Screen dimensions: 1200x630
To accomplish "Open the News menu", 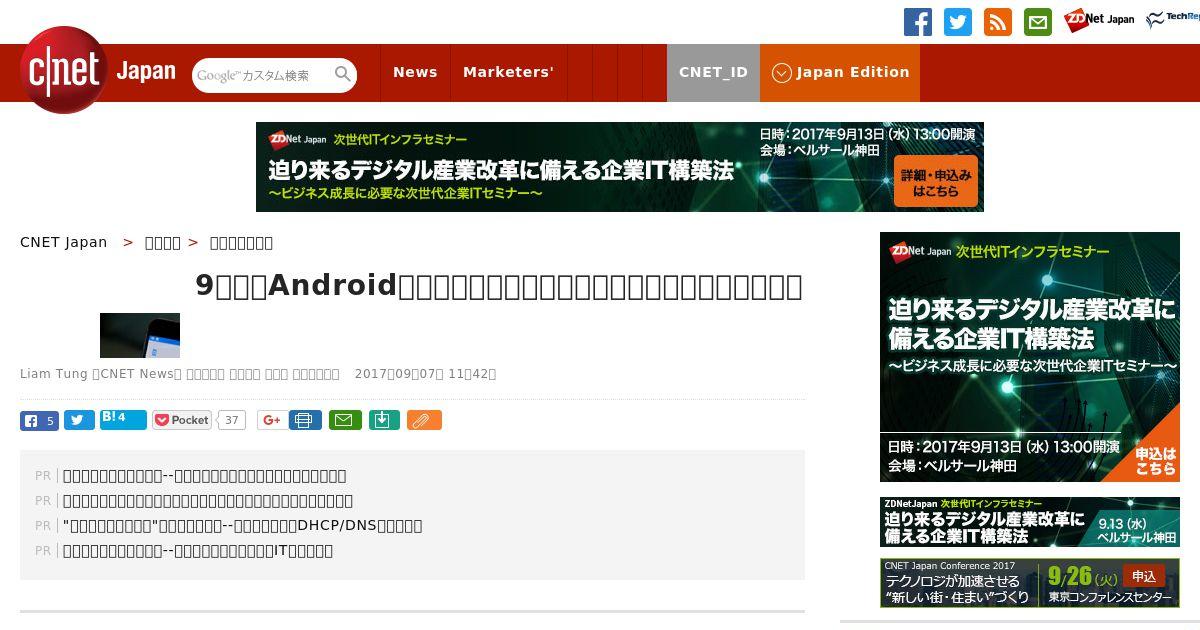I will (415, 72).
